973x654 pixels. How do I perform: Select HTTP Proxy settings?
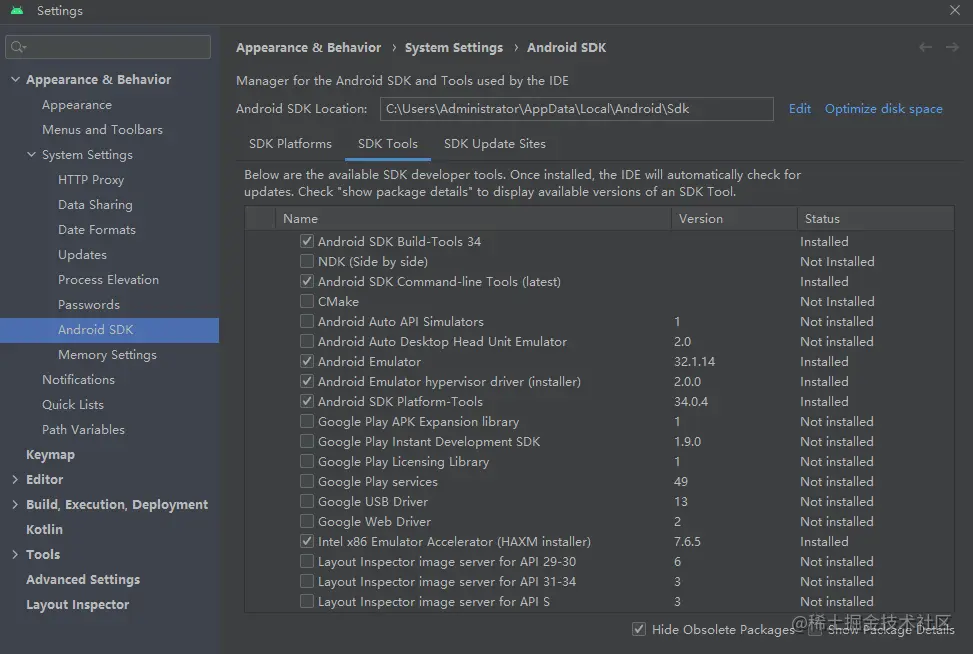91,180
